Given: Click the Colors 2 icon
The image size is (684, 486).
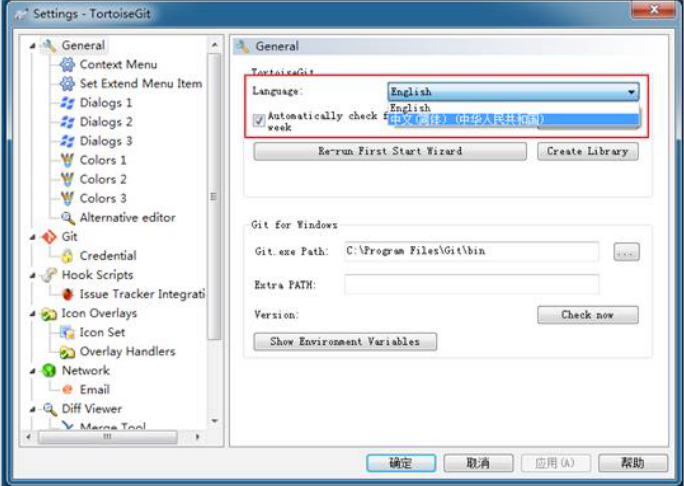Looking at the screenshot, I should coord(67,179).
